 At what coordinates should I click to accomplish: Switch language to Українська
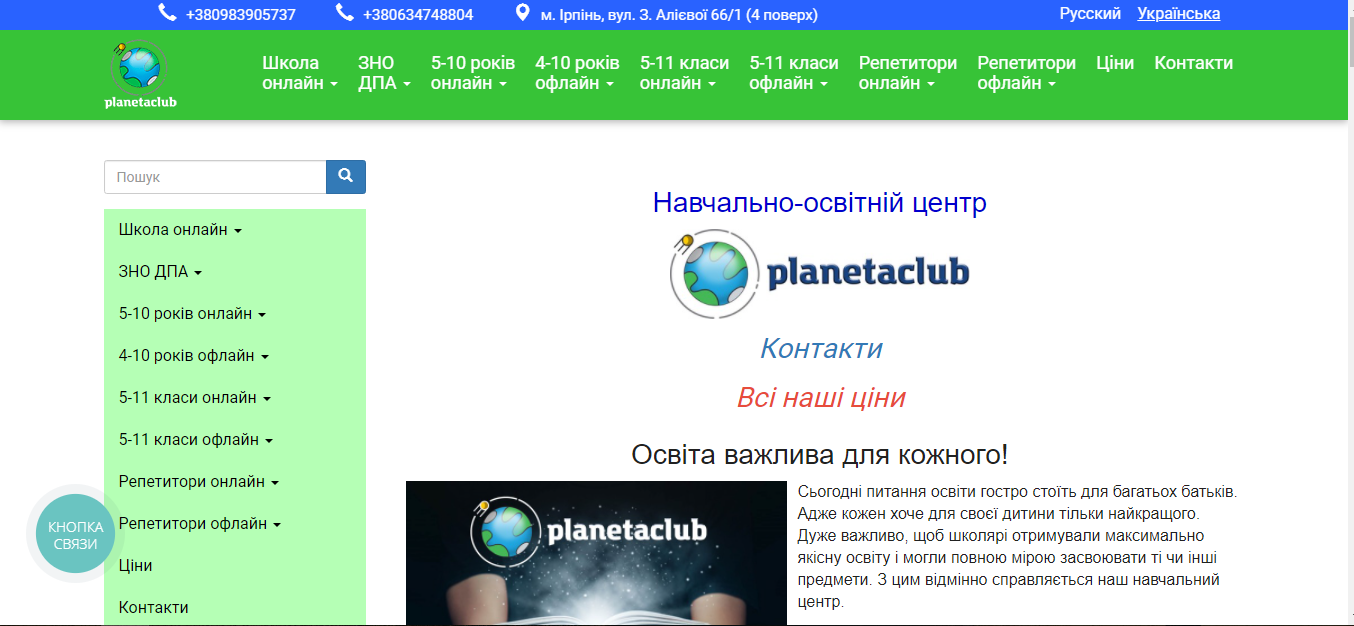1179,14
